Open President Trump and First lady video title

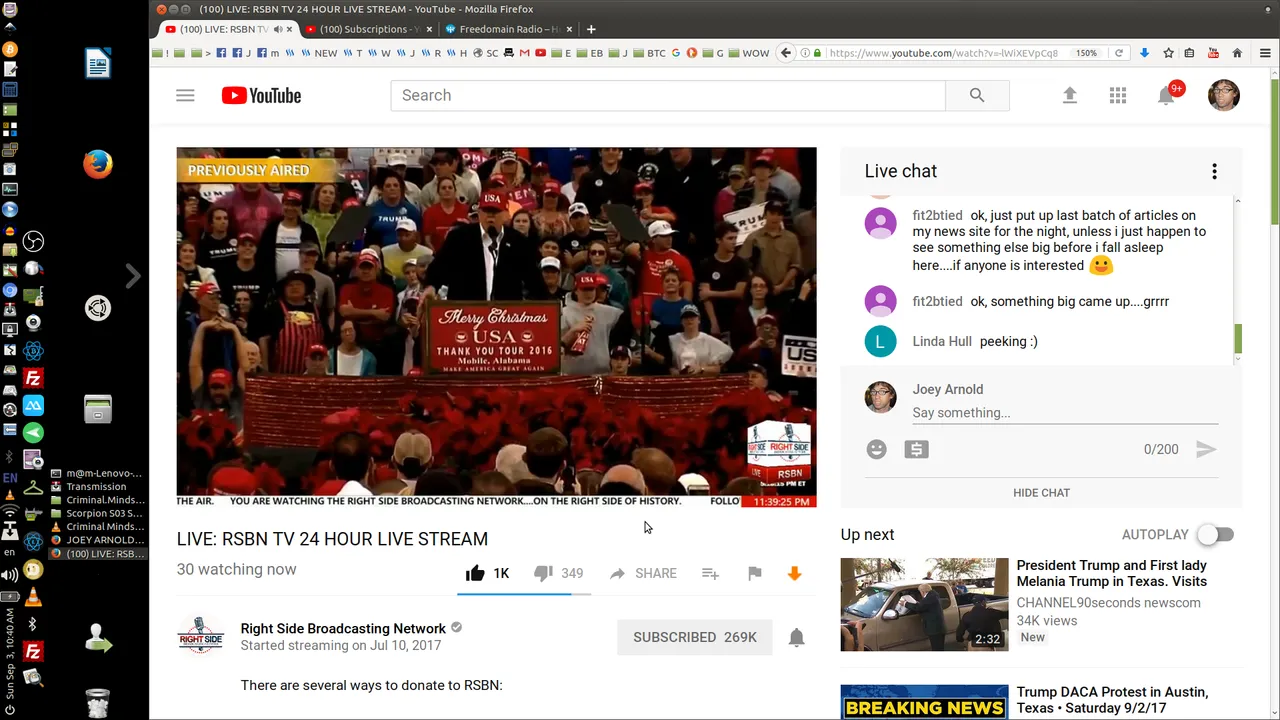(x=1111, y=573)
